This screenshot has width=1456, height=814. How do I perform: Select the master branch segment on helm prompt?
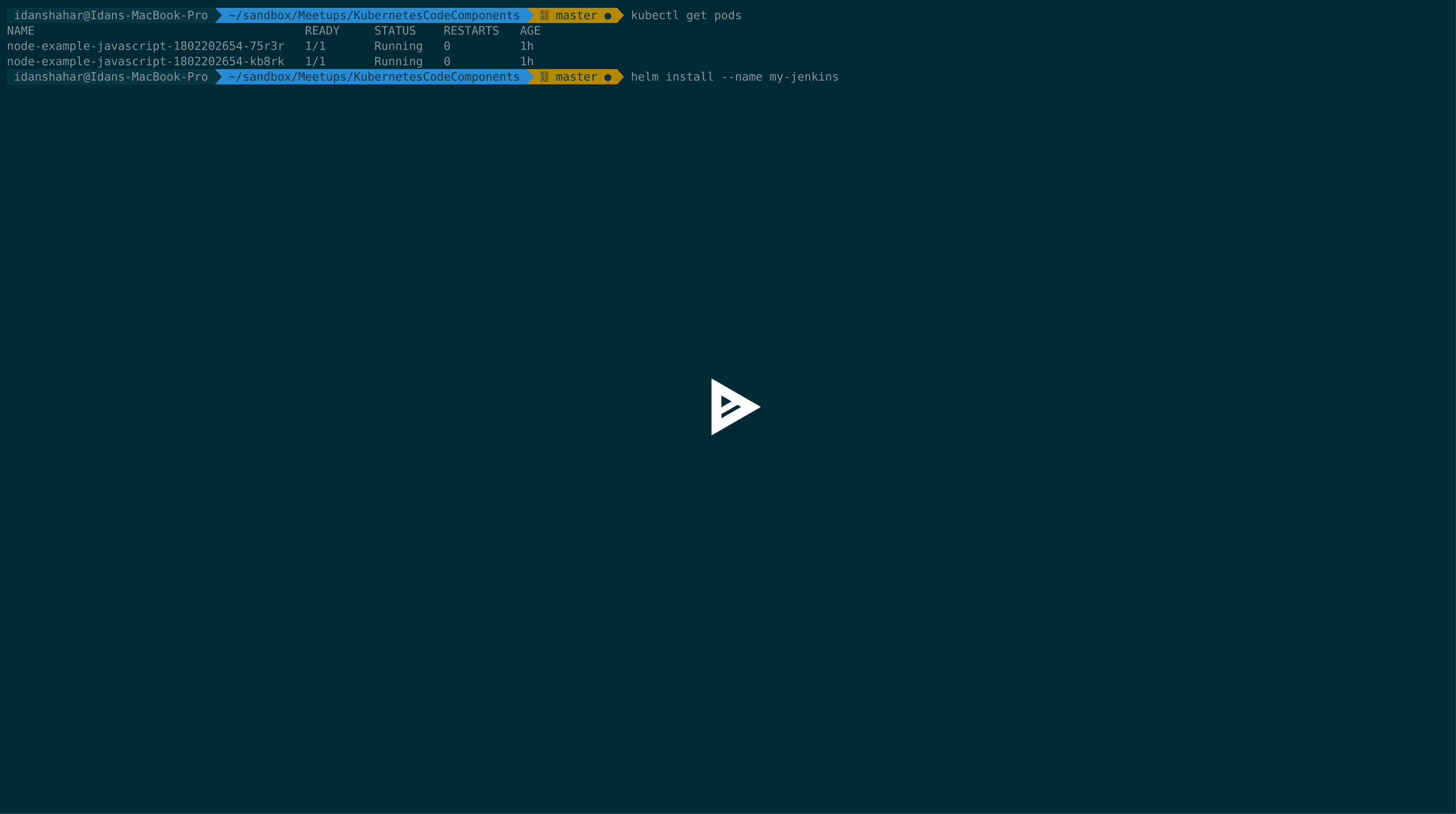(x=576, y=77)
